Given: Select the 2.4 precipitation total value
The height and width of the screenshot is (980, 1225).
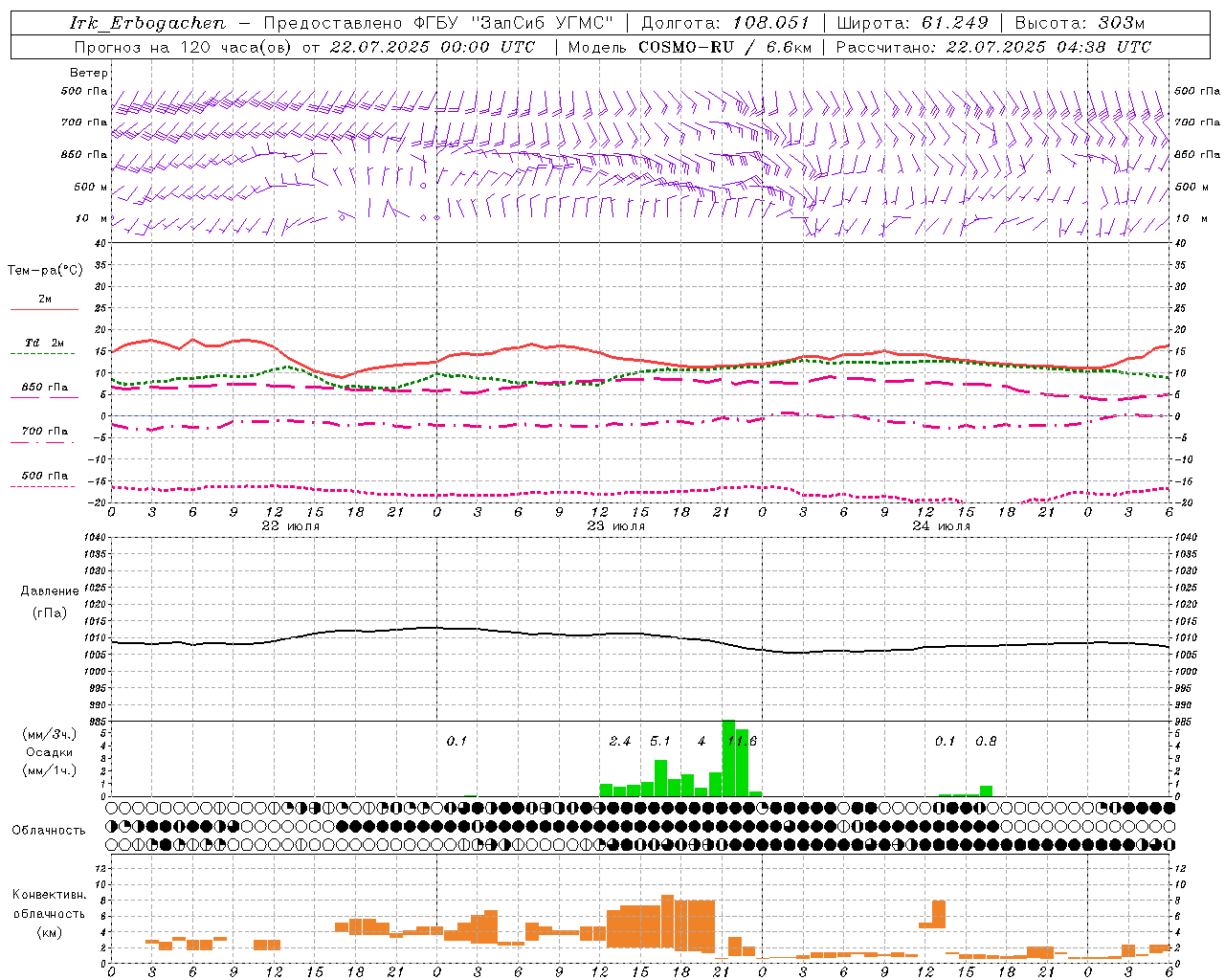Looking at the screenshot, I should tap(620, 742).
